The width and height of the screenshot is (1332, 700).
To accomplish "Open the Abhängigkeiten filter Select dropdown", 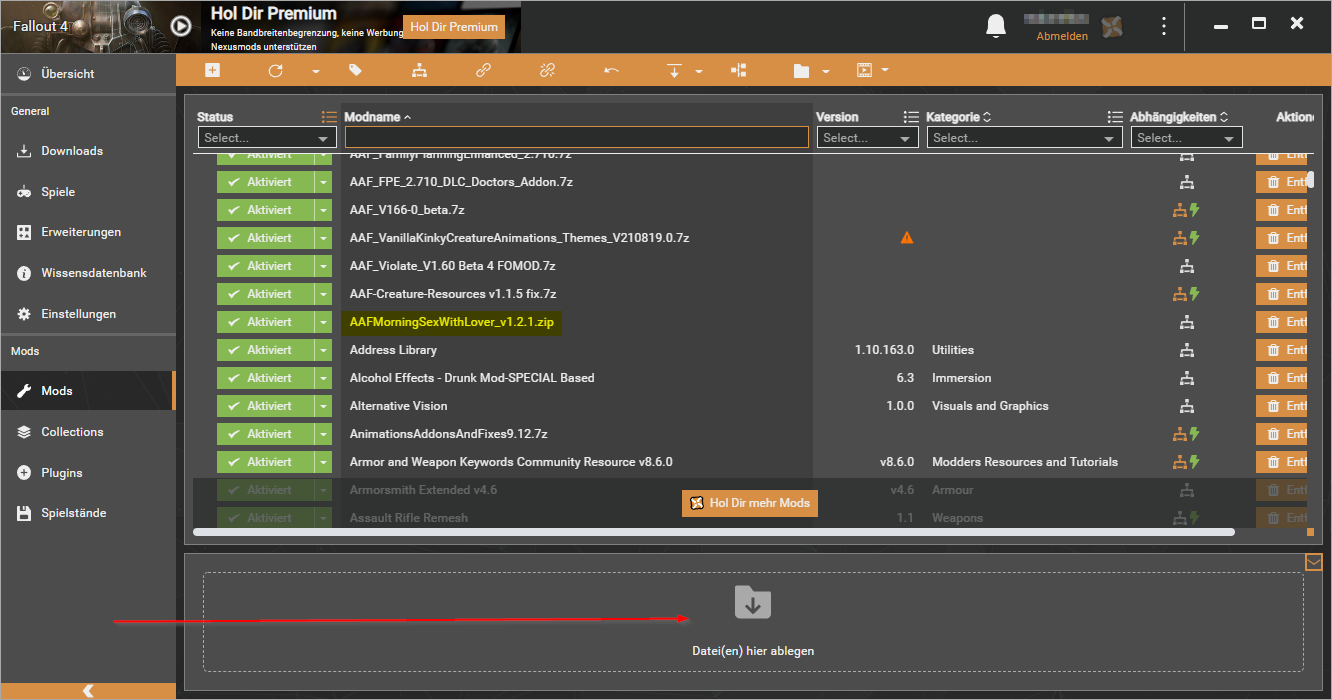I will [x=1187, y=138].
